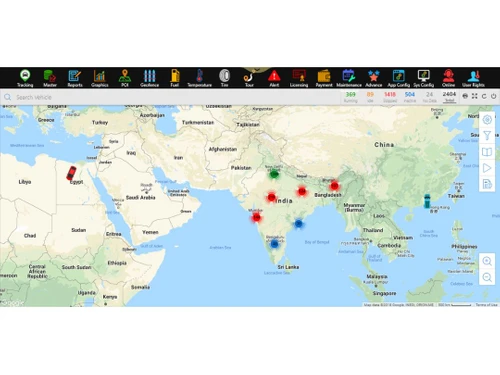Open the Alert warning triangle module
The image size is (500, 375).
click(274, 78)
